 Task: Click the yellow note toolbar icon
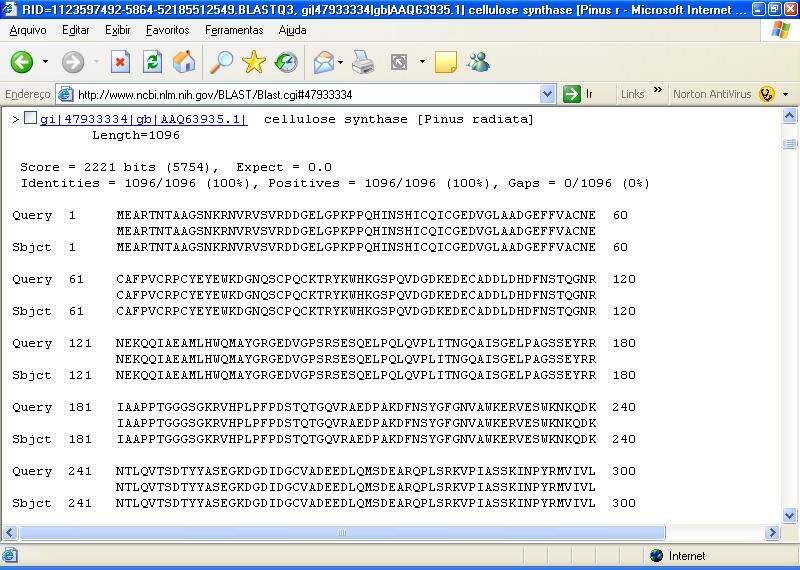click(x=445, y=62)
